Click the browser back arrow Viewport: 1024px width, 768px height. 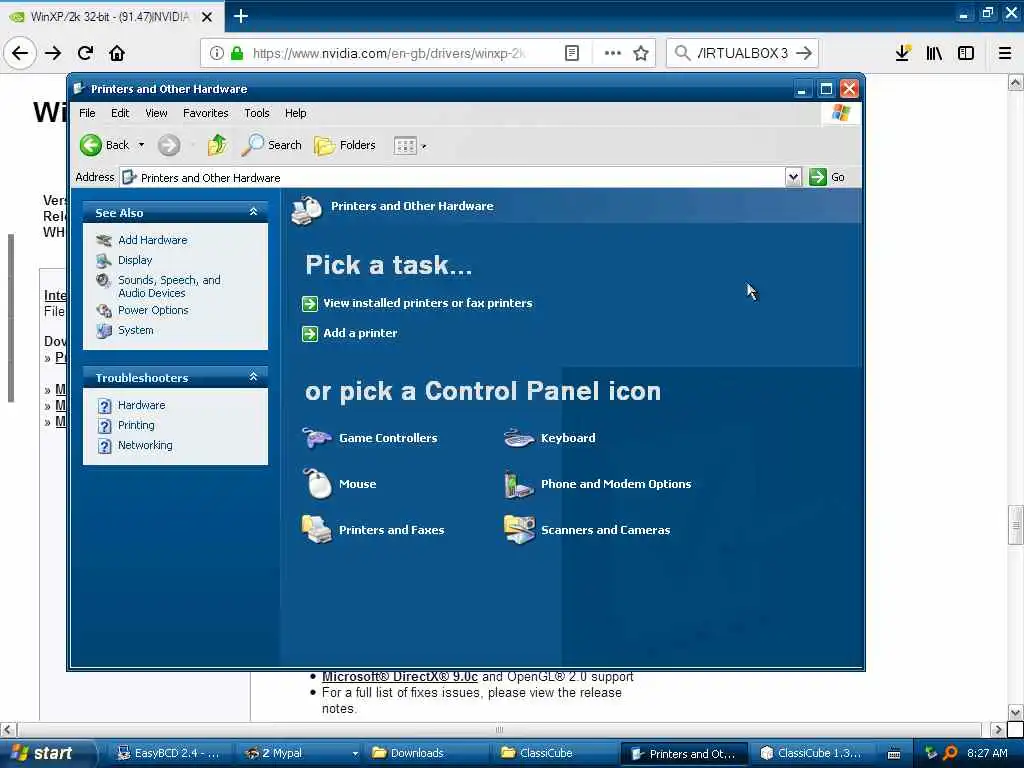[x=20, y=53]
